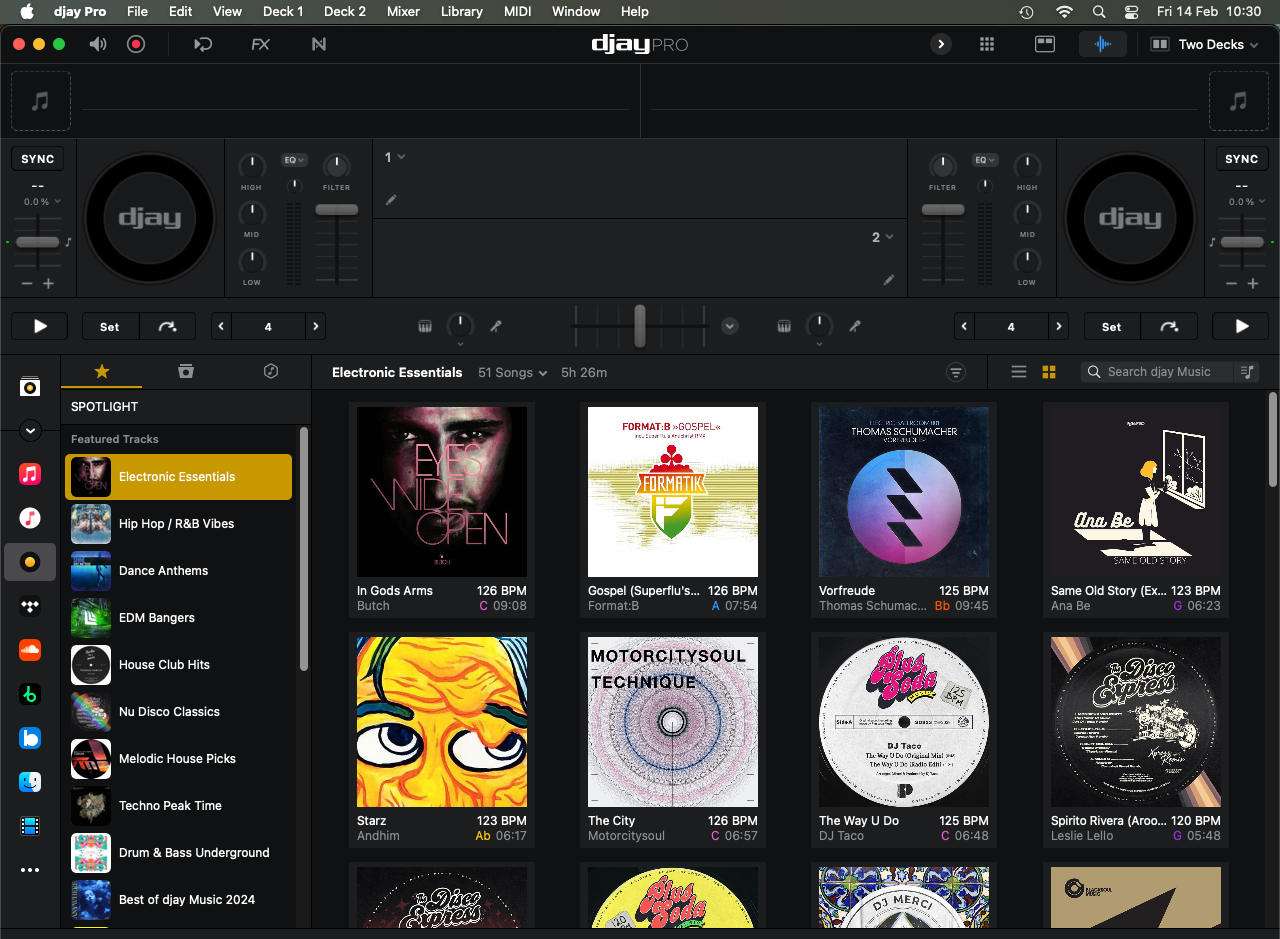Open Beatport source in sidebar

pyautogui.click(x=30, y=694)
